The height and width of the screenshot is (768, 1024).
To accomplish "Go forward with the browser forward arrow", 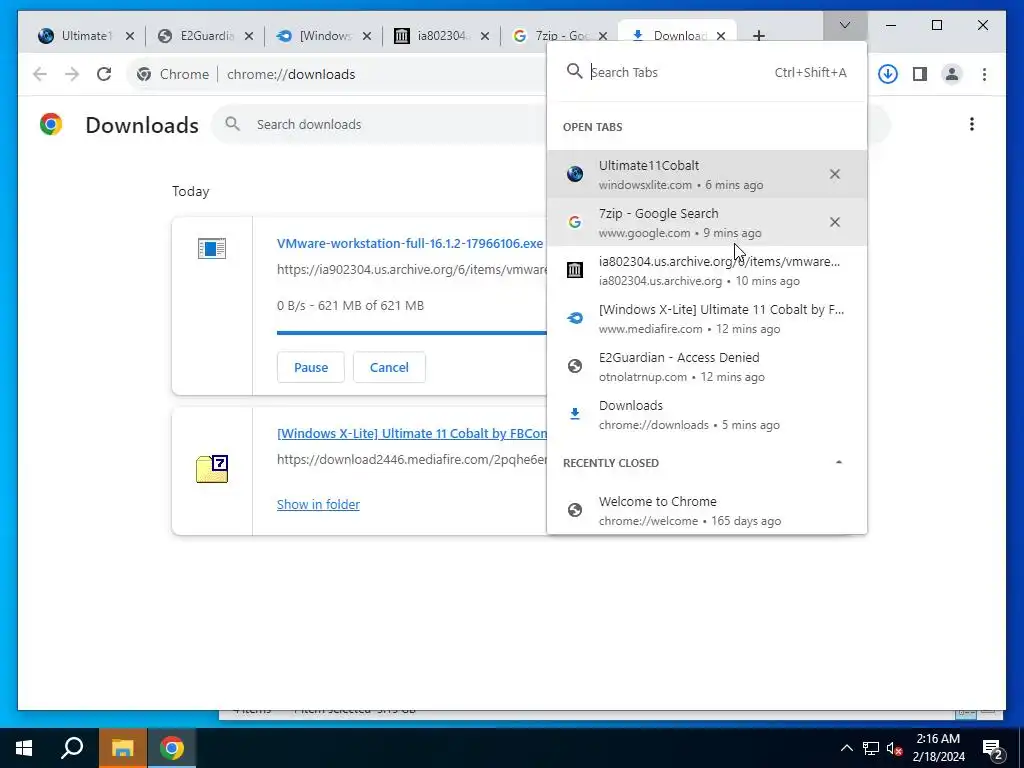I will [x=72, y=74].
